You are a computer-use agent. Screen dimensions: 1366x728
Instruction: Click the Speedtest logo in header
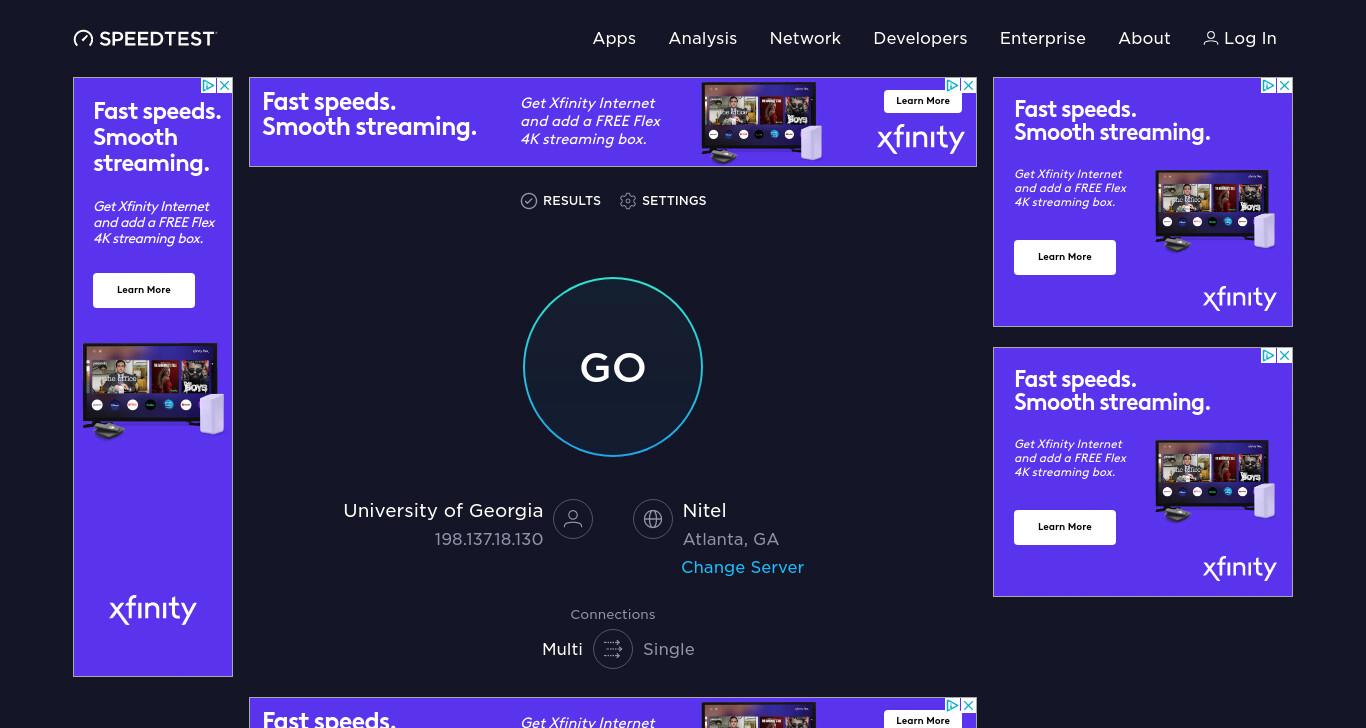pos(145,38)
